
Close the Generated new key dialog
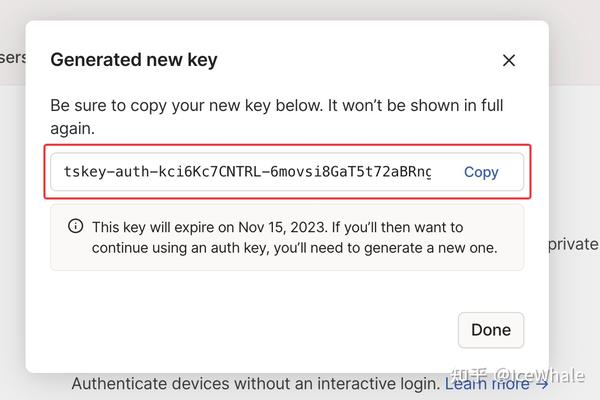point(508,60)
